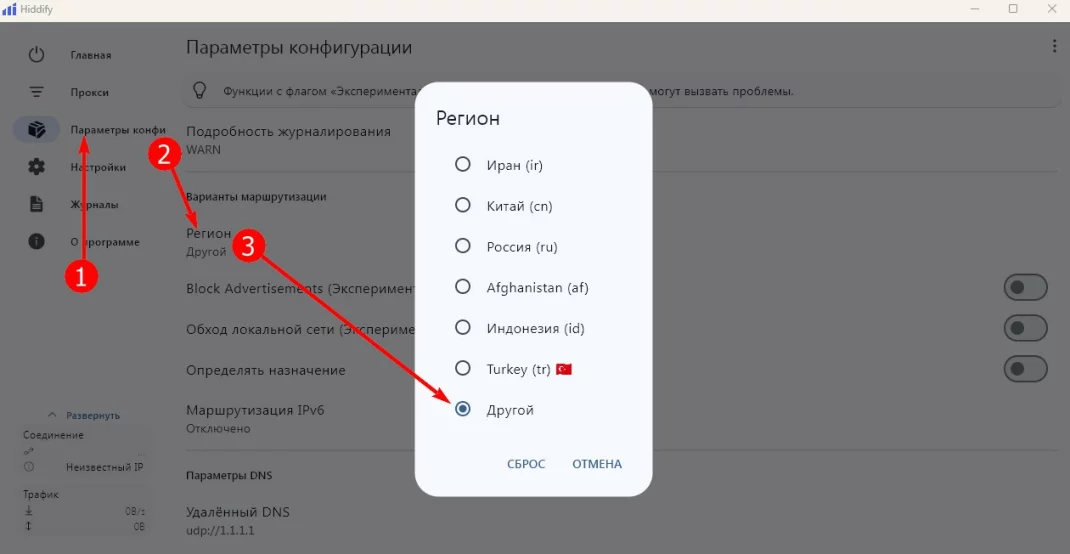Toggle the Block Advertisements switch
The image size is (1070, 554).
1025,288
